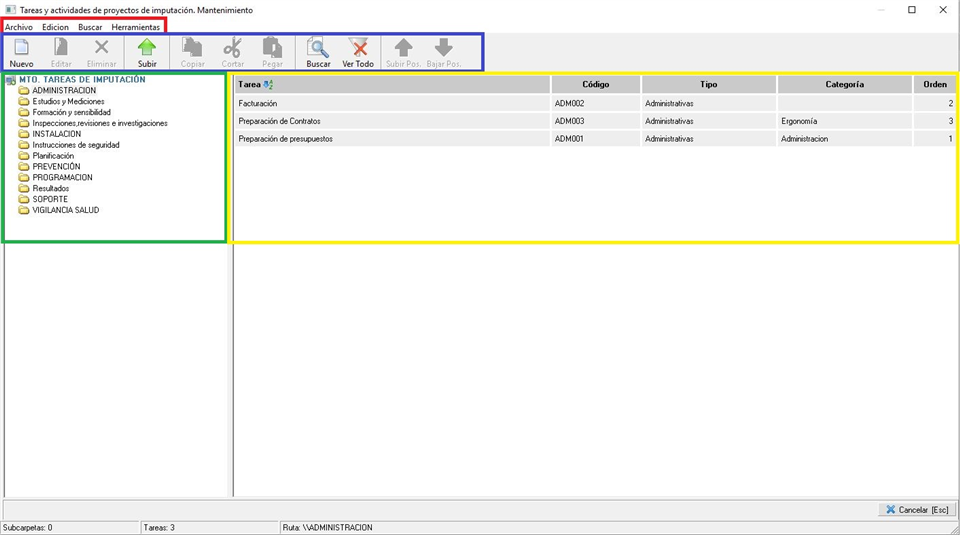Click the green Subir arrow icon
960x535 pixels.
pos(147,48)
